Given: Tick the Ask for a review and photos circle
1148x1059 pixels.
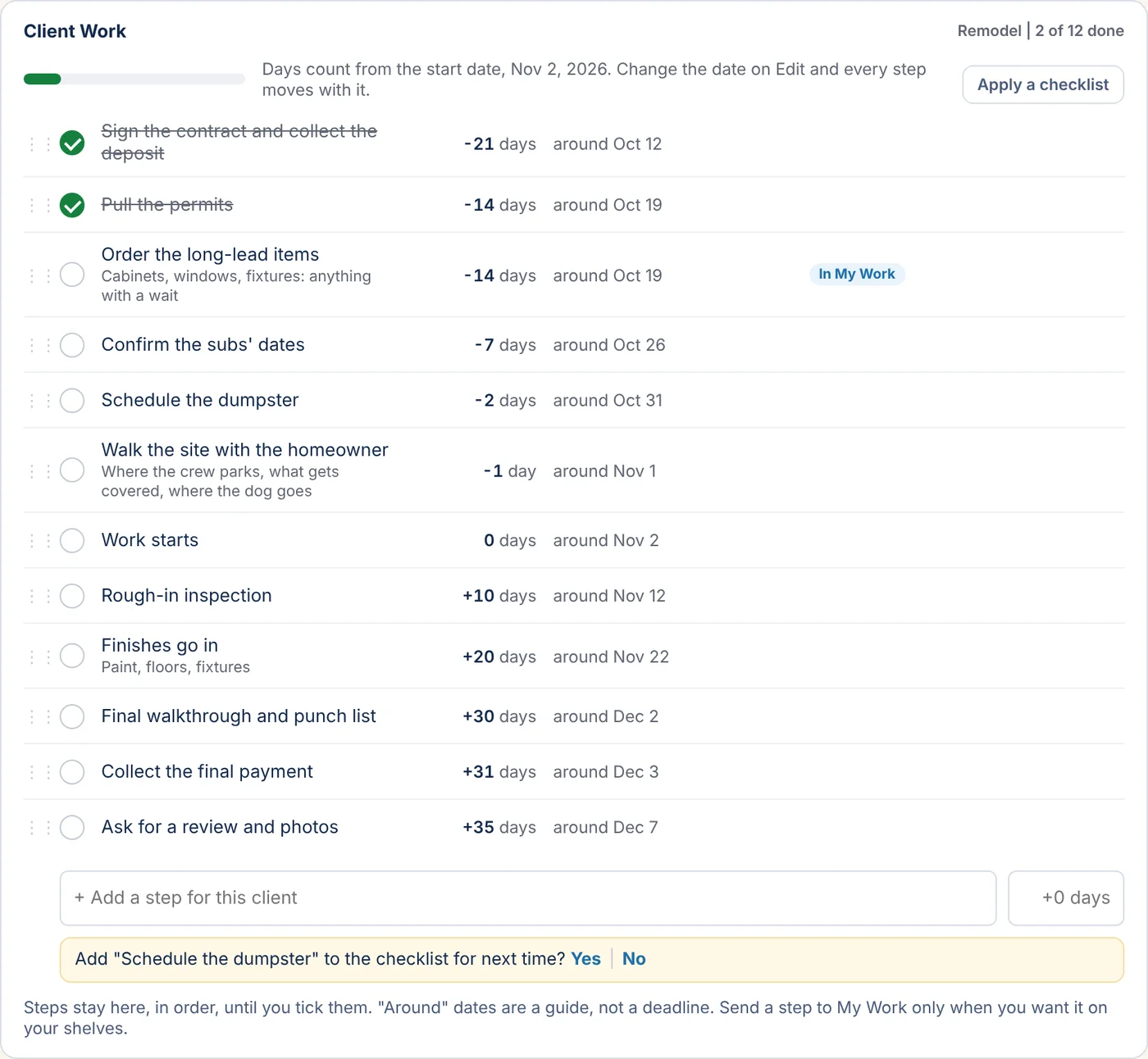Looking at the screenshot, I should point(72,828).
